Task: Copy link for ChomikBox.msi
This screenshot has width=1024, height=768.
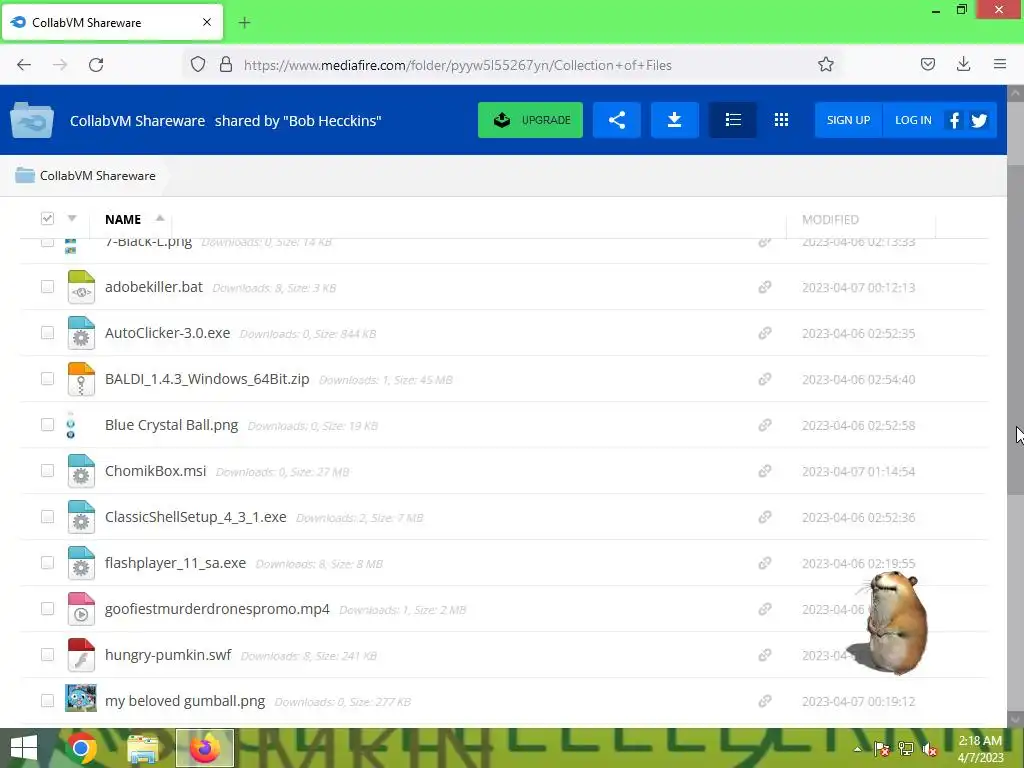Action: (764, 471)
